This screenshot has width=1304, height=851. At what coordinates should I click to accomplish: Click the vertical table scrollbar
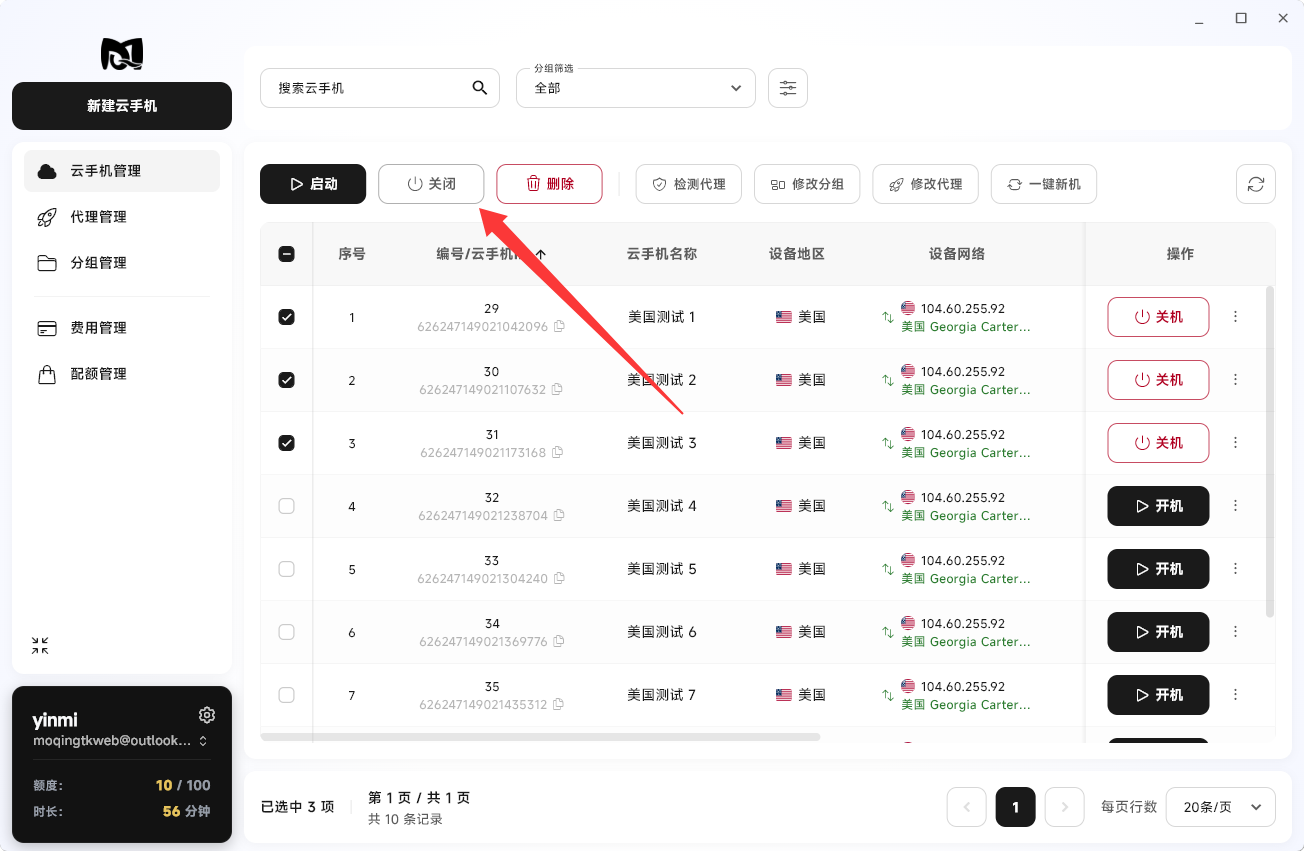coord(1270,451)
